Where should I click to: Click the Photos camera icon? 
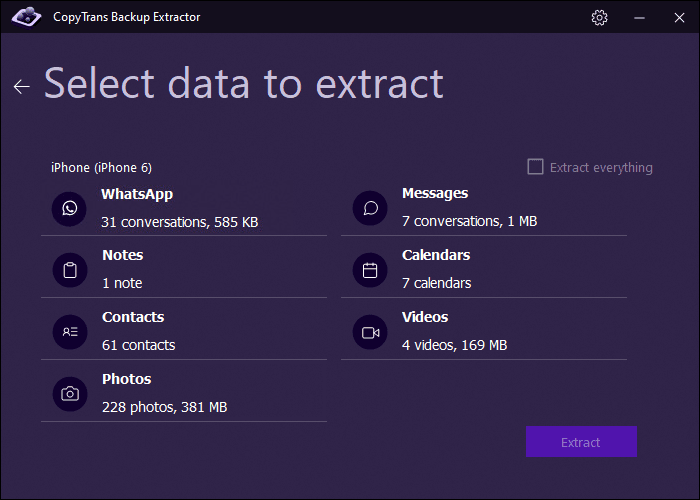point(70,394)
